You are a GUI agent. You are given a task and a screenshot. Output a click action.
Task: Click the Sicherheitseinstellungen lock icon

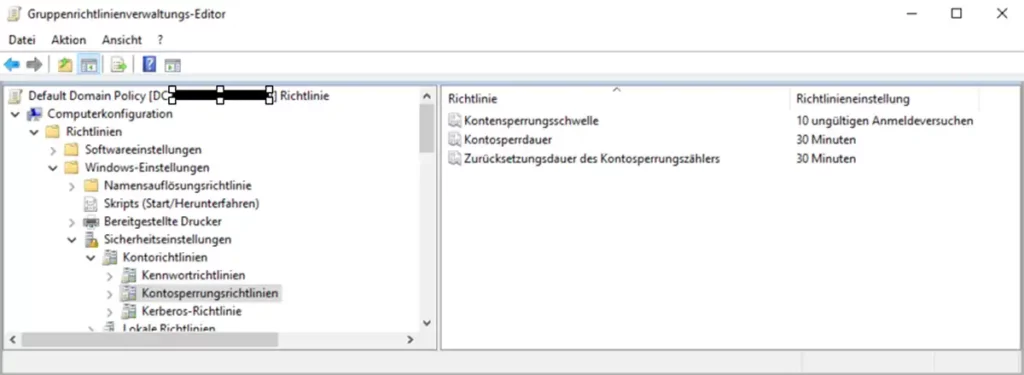91,240
